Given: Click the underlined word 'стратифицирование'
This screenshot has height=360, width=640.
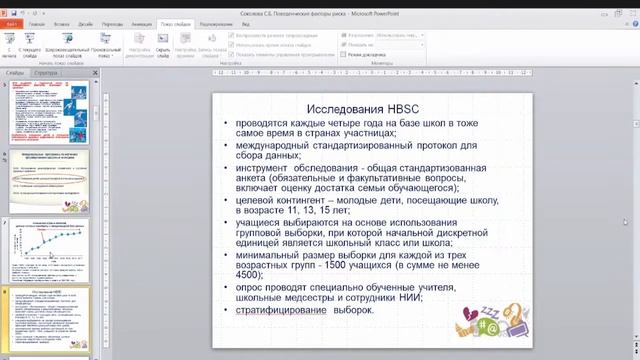Looking at the screenshot, I should tap(281, 310).
